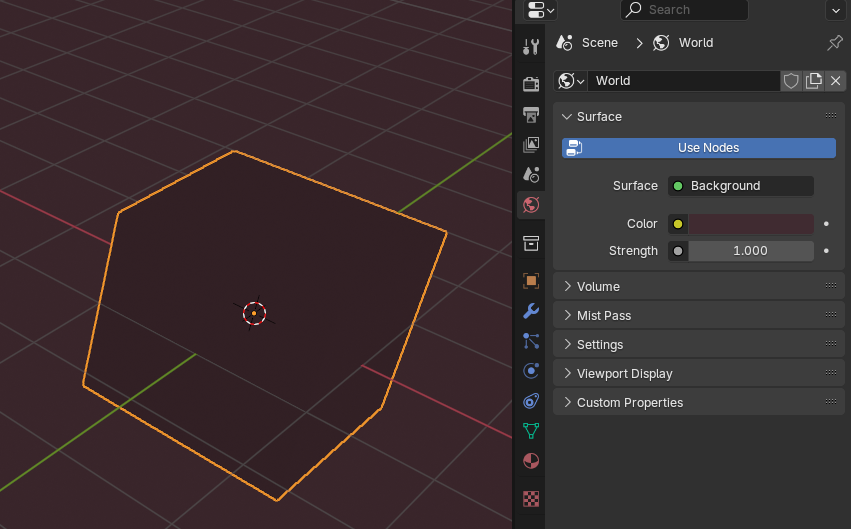851x529 pixels.
Task: Open the Object properties tab icon
Action: 531,281
